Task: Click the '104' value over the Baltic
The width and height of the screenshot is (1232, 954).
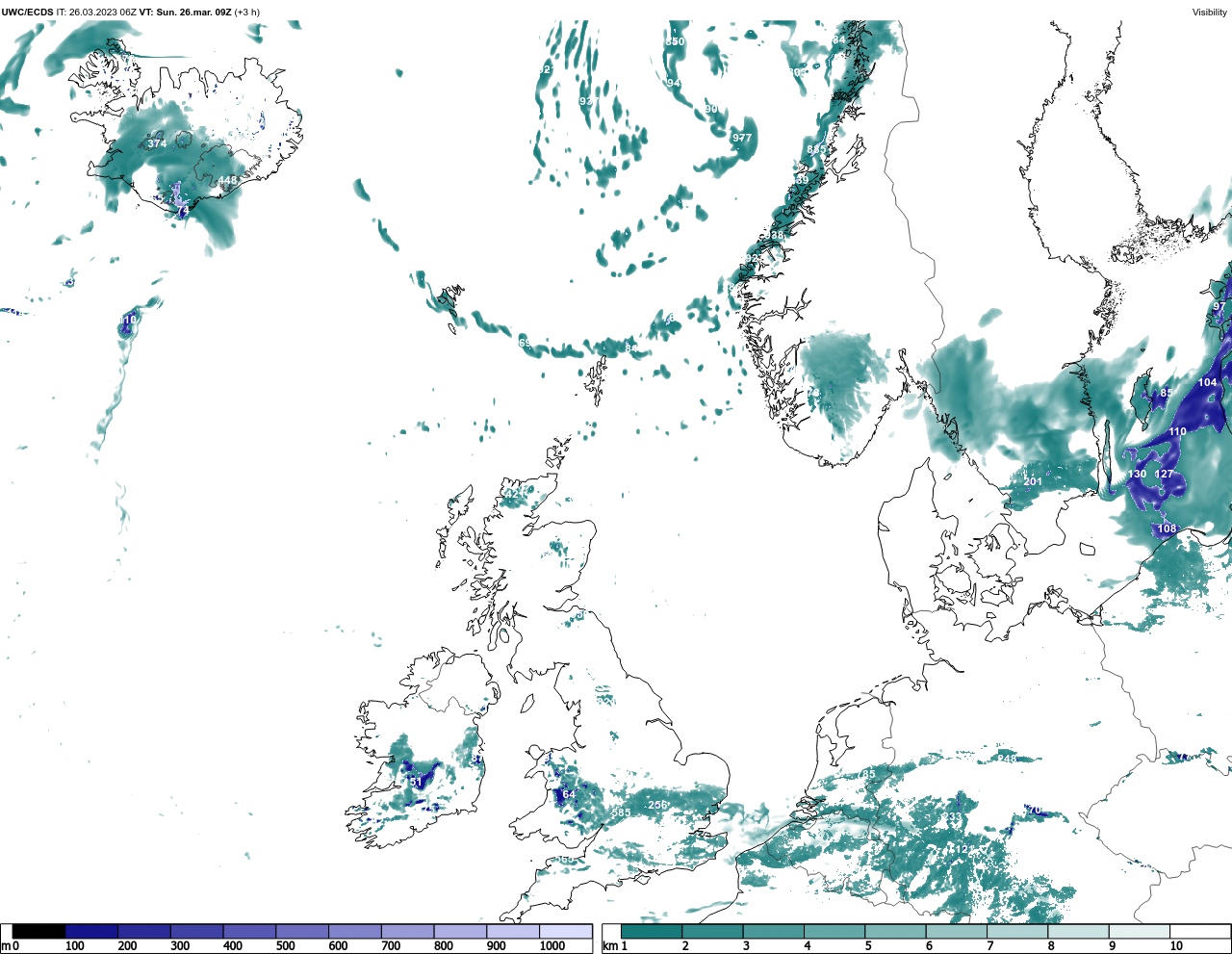Action: pyautogui.click(x=1207, y=382)
